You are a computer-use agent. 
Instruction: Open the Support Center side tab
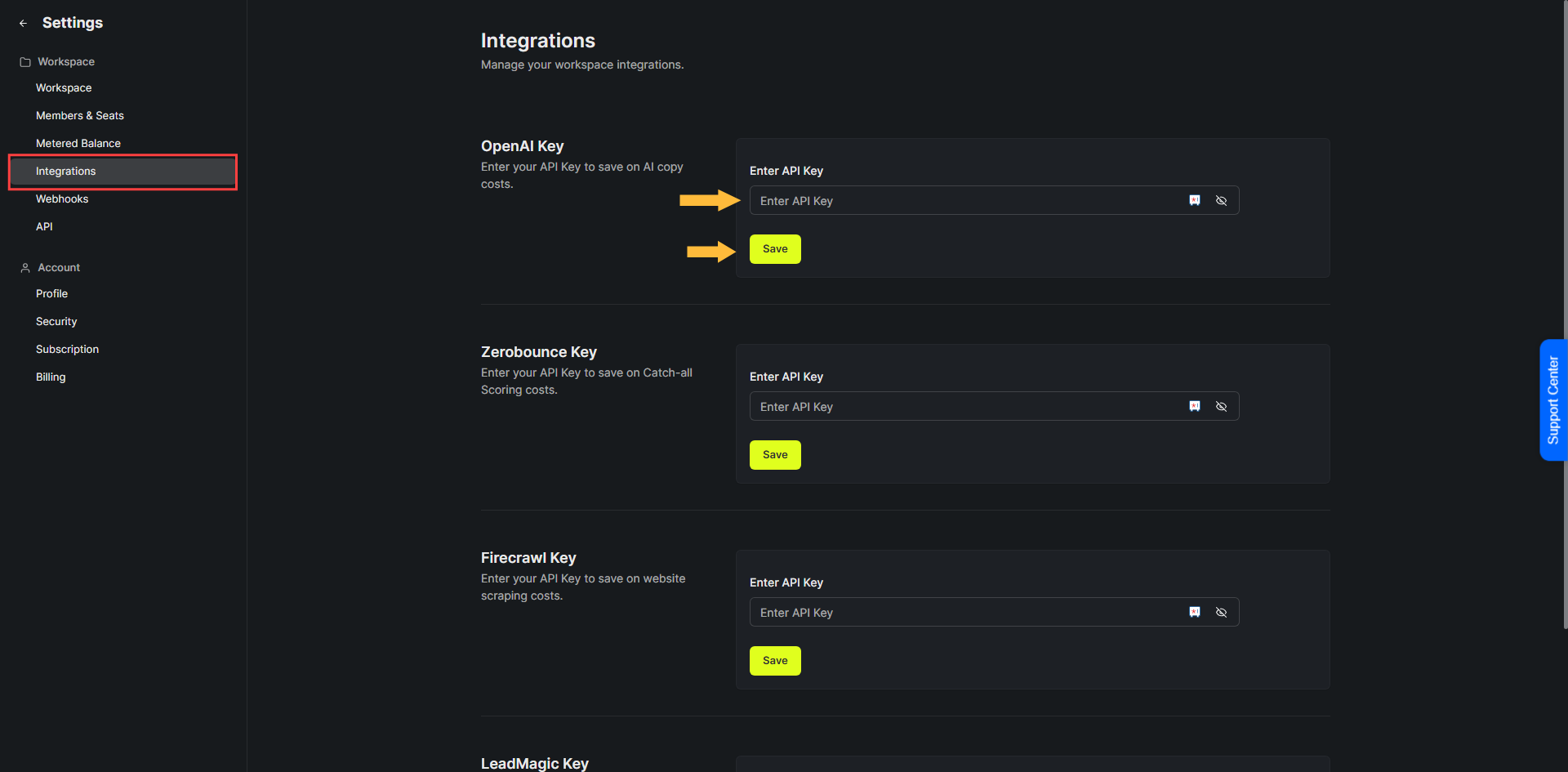1553,400
